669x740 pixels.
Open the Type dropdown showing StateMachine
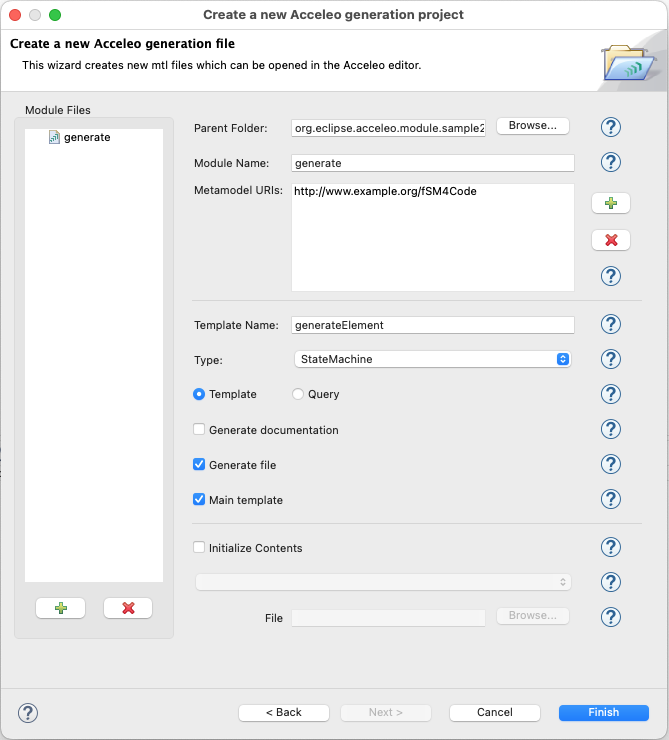433,359
